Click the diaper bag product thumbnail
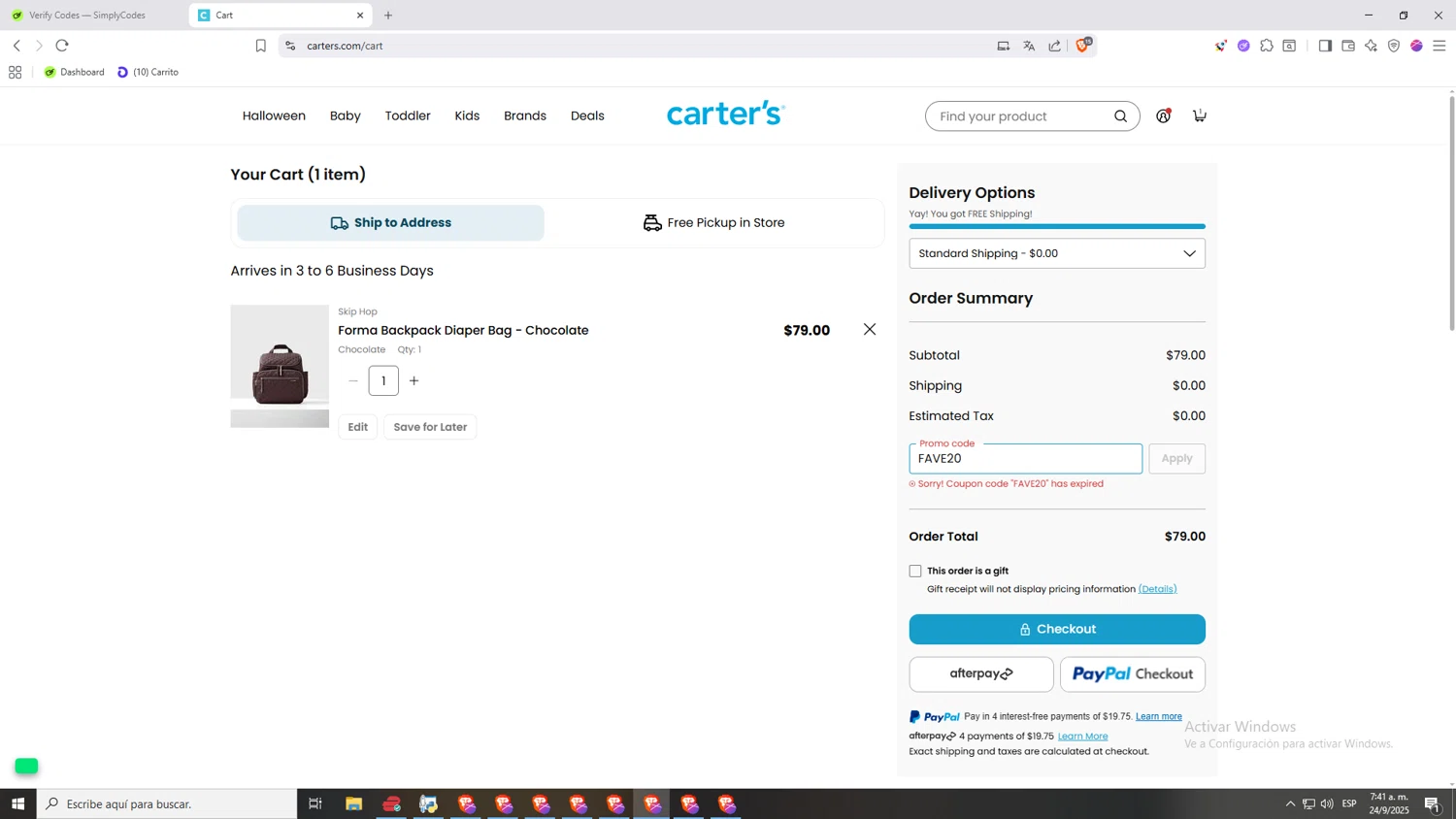Image resolution: width=1456 pixels, height=819 pixels. (280, 366)
